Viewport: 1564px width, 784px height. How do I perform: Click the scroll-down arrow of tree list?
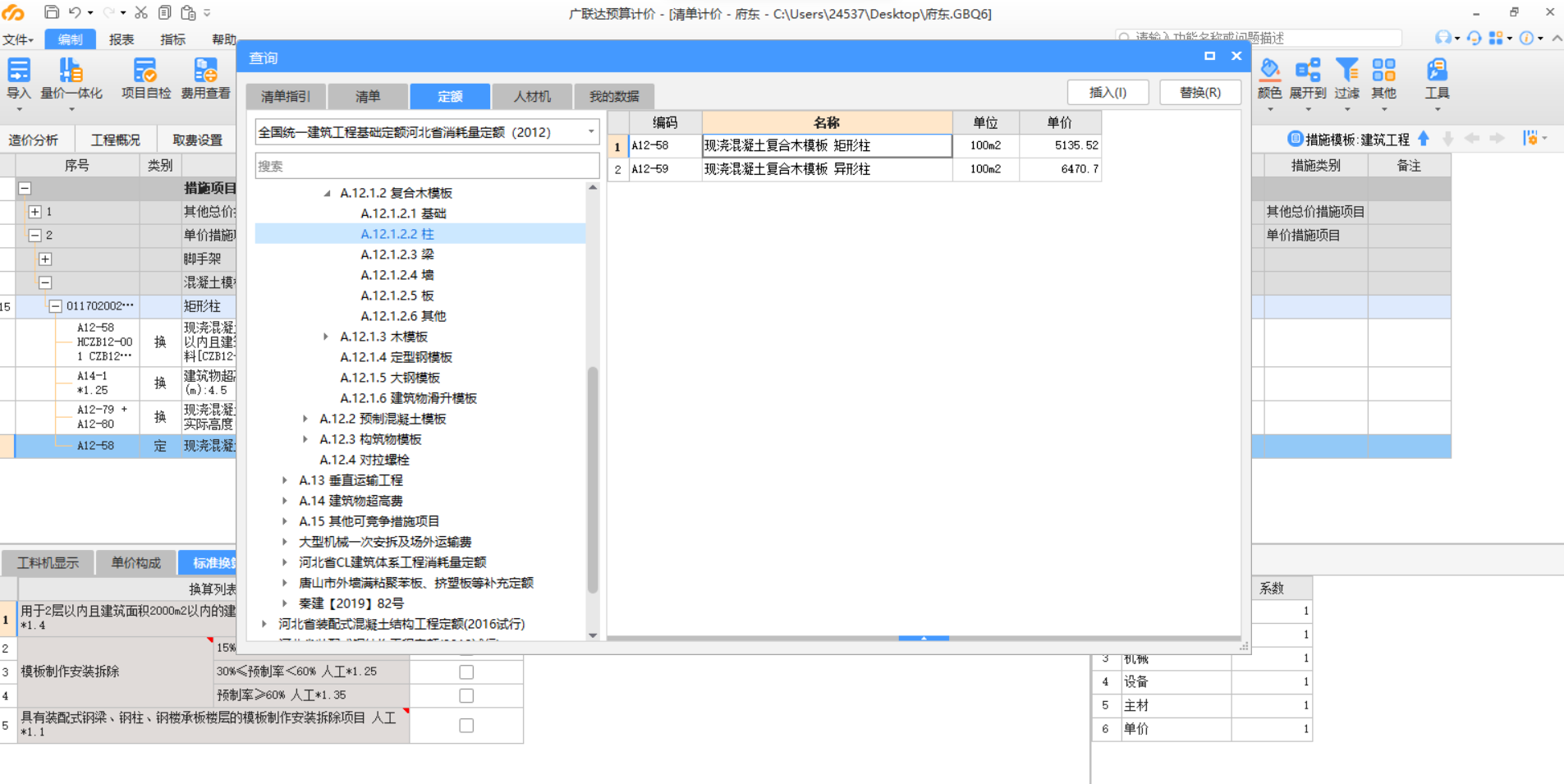tap(593, 635)
